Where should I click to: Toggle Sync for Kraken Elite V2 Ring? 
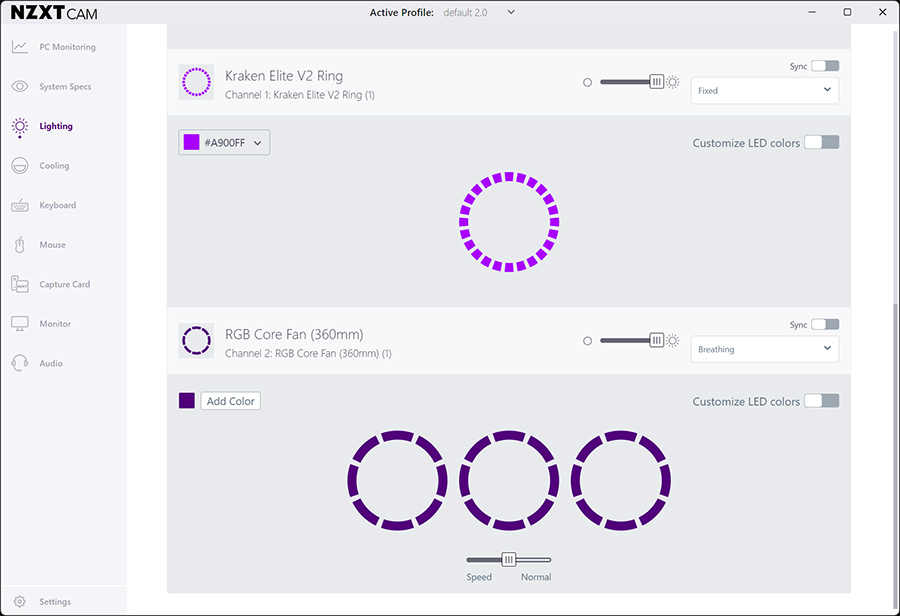pyautogui.click(x=825, y=66)
